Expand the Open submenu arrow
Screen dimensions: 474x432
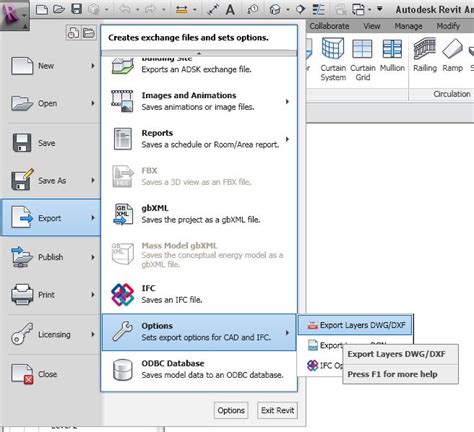[93, 103]
